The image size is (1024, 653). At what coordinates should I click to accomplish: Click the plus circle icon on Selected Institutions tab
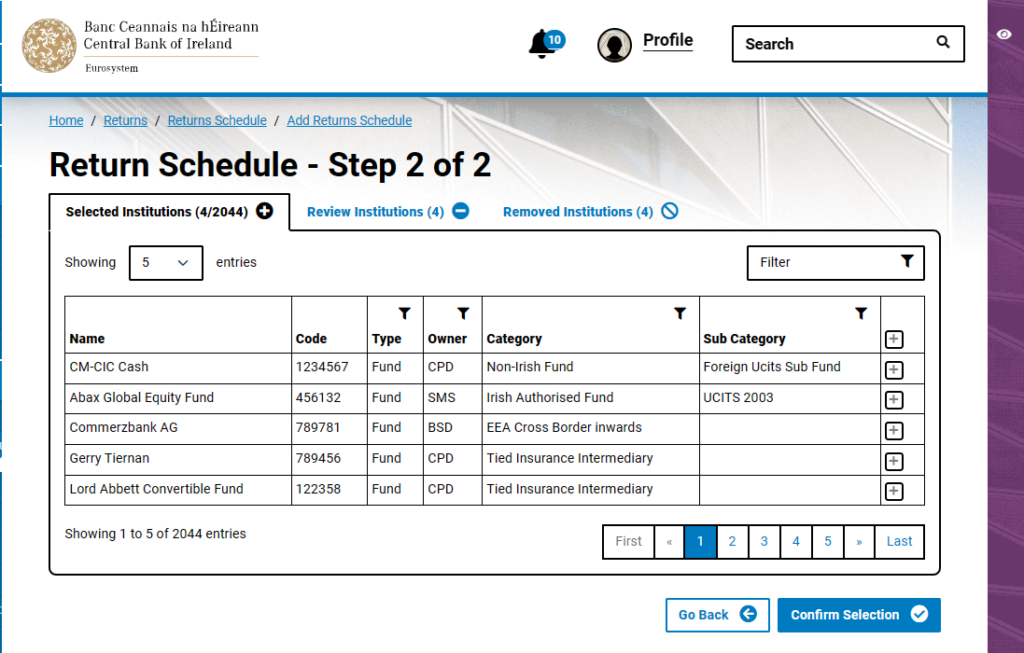pos(264,211)
